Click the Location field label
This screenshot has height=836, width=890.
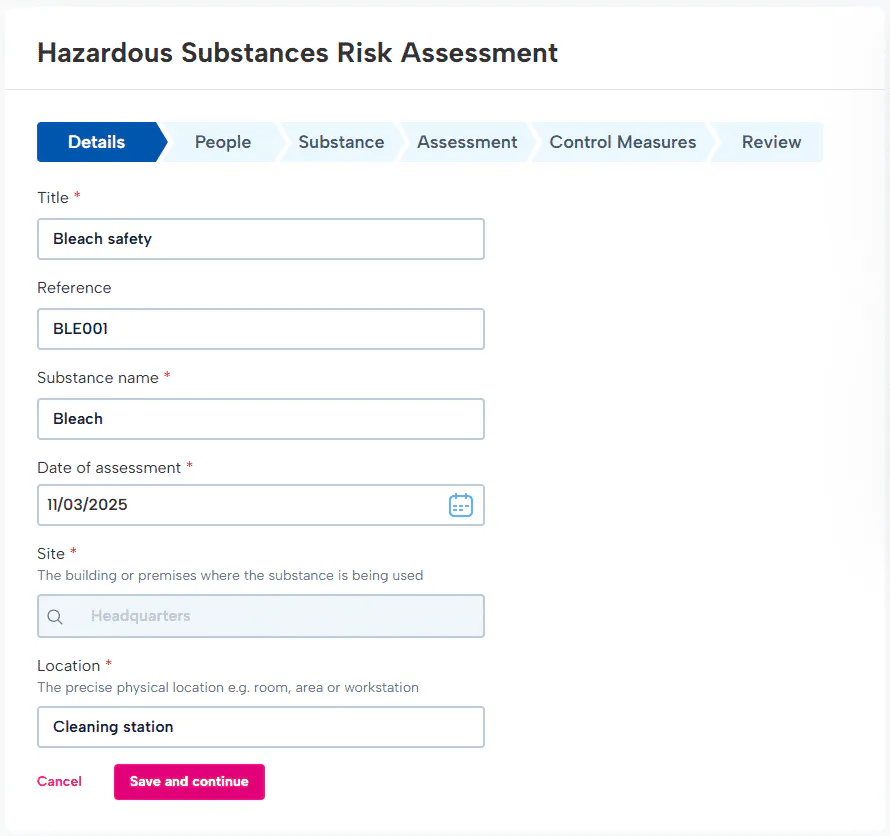click(69, 666)
